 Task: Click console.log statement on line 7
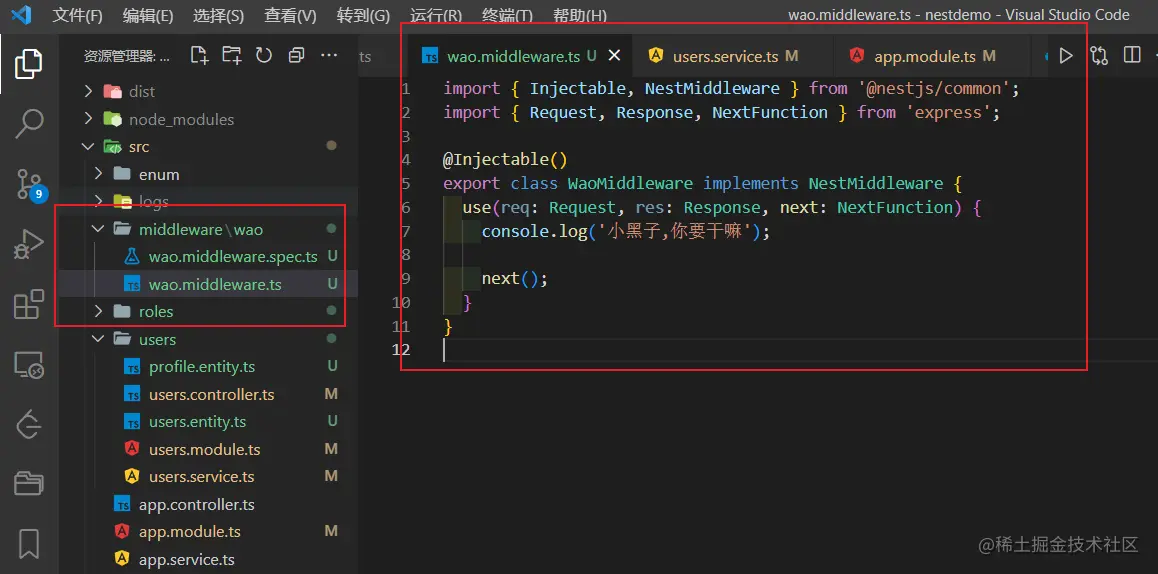click(x=625, y=231)
